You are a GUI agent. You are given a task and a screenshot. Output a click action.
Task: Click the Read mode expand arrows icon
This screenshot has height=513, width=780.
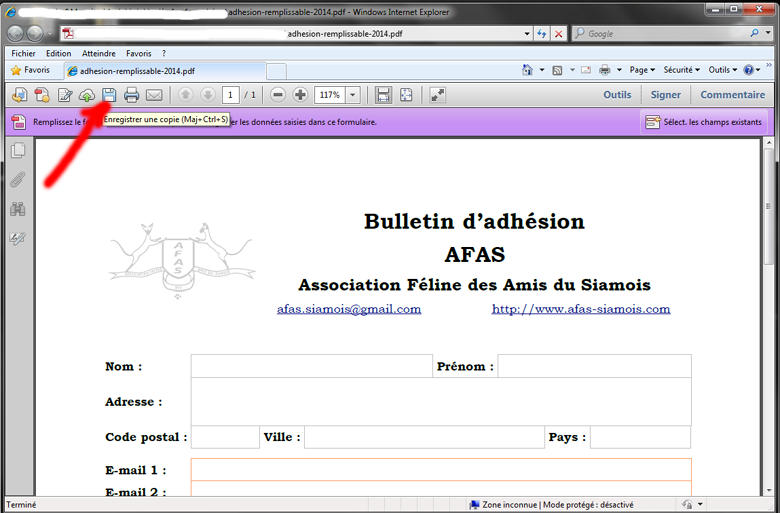437,95
